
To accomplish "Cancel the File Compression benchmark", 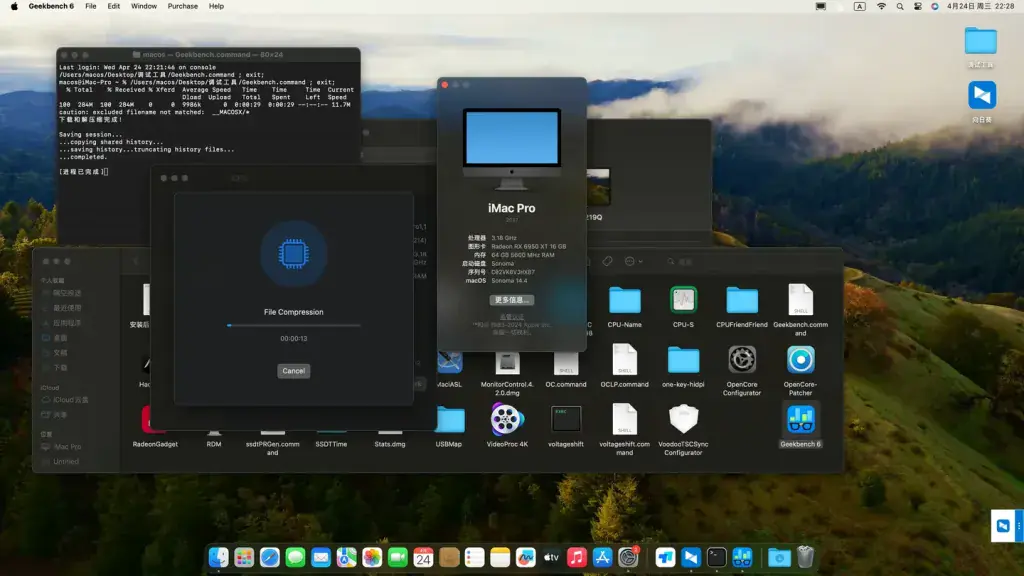I will click(x=293, y=371).
